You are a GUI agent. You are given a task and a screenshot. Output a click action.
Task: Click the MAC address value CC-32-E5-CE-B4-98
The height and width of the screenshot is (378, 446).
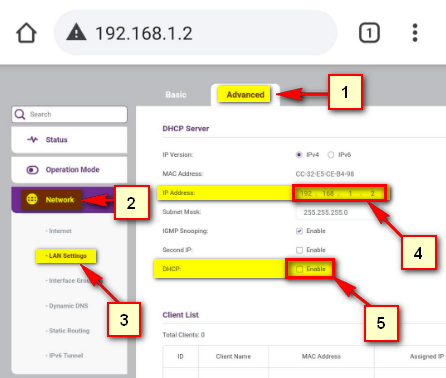325,174
